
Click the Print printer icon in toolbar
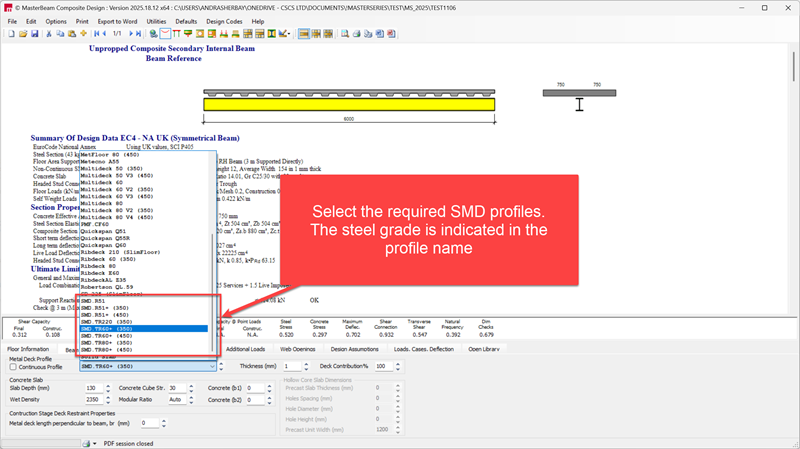[x=357, y=34]
